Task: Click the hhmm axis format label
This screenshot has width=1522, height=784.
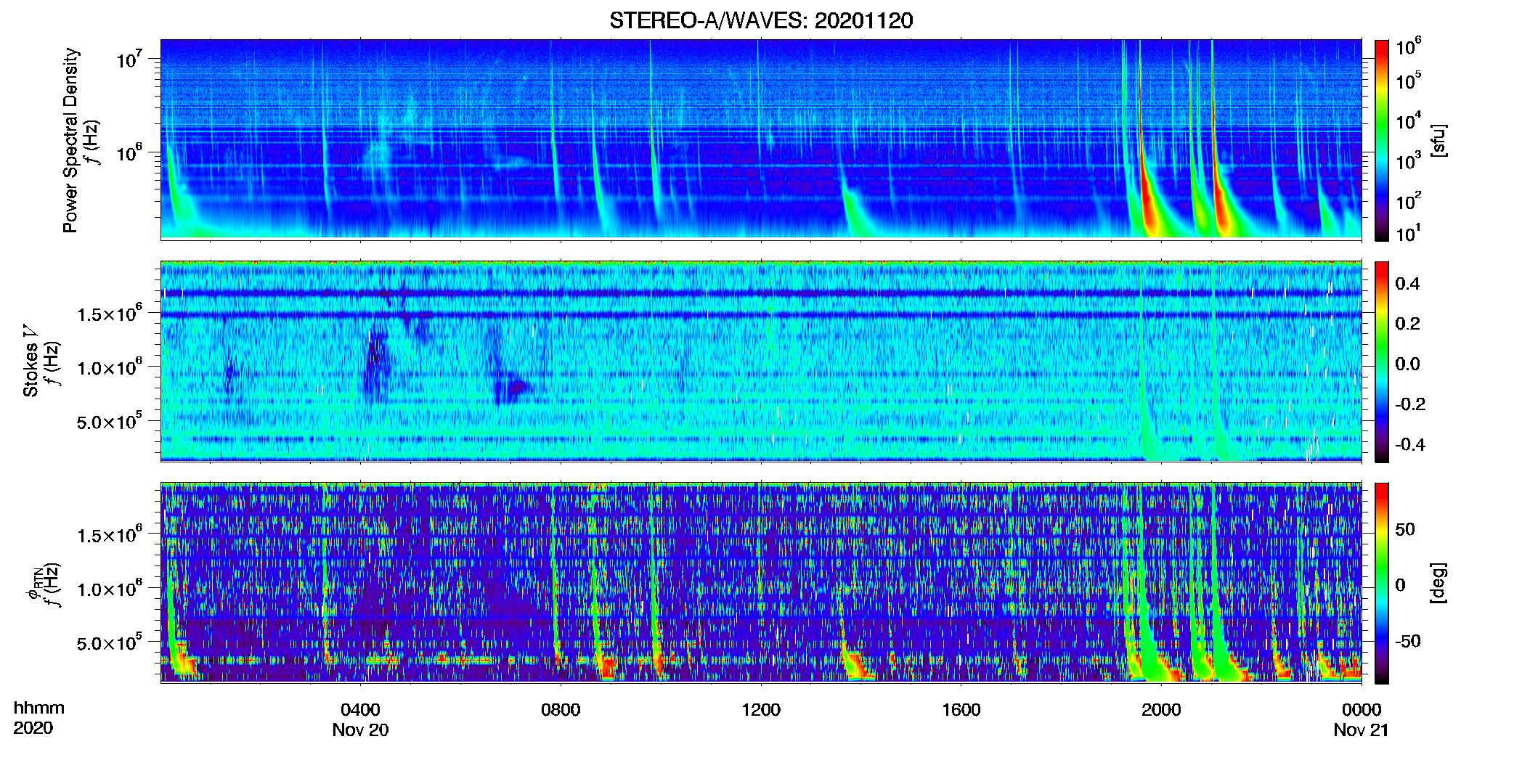Action: [39, 708]
